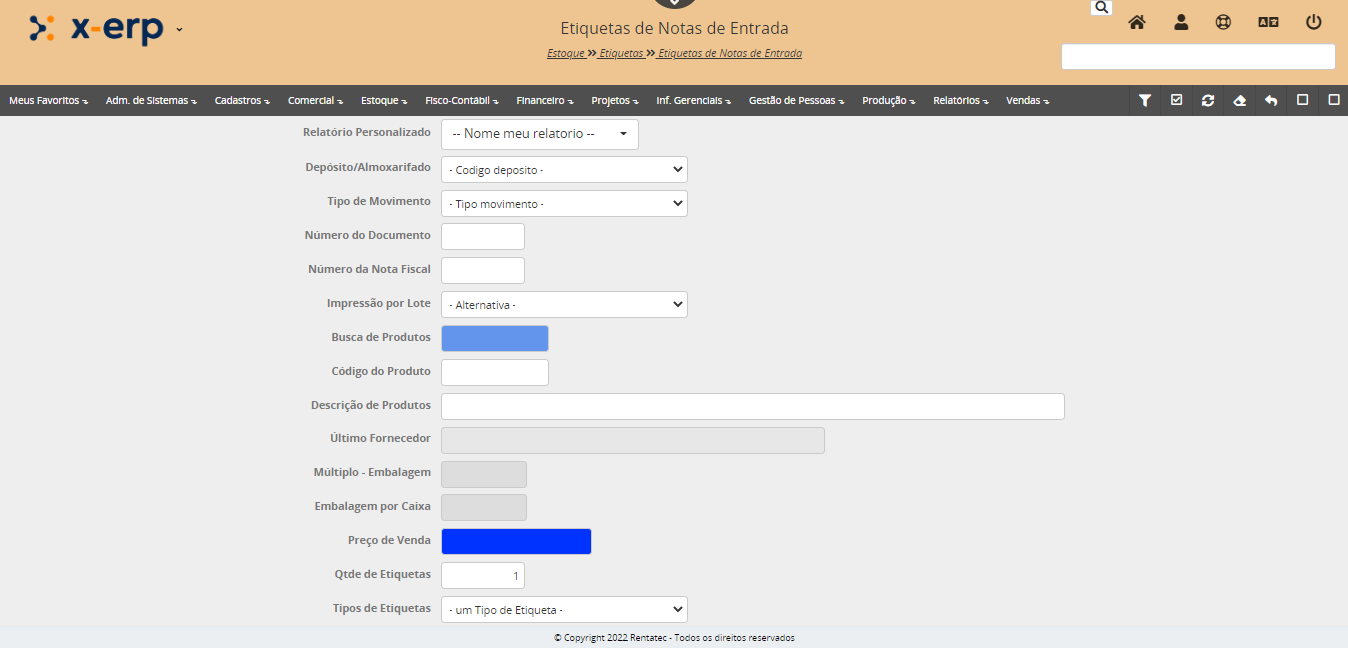Open the Depósito/Almoxarifado dropdown
This screenshot has width=1348, height=648.
coord(564,170)
